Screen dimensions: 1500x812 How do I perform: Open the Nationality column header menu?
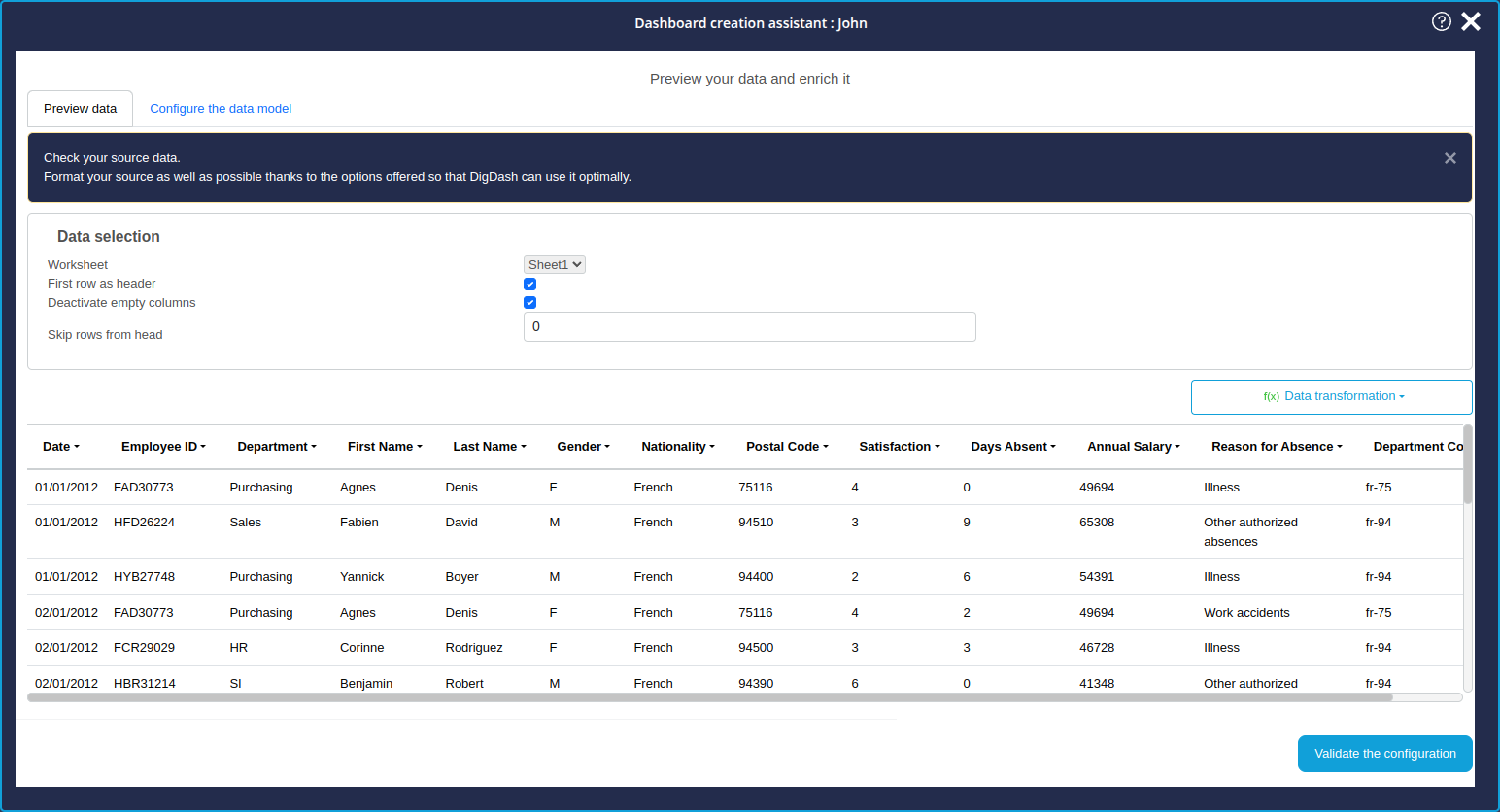point(678,447)
